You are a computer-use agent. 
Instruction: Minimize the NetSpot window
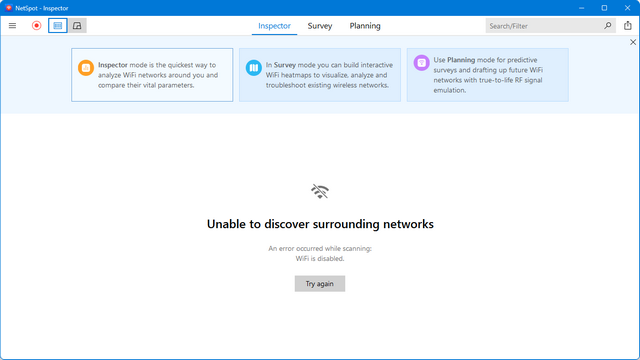click(581, 8)
